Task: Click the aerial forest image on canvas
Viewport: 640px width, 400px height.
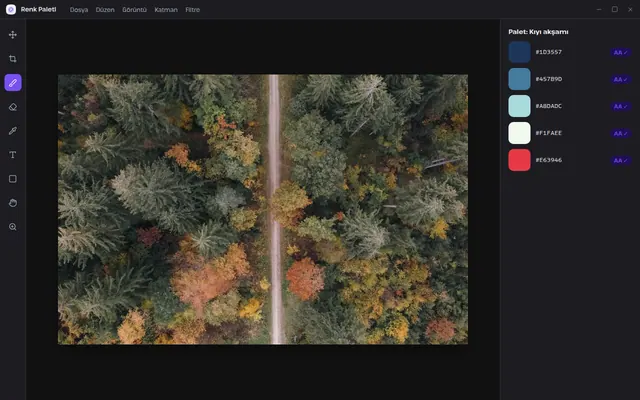Action: (x=263, y=209)
